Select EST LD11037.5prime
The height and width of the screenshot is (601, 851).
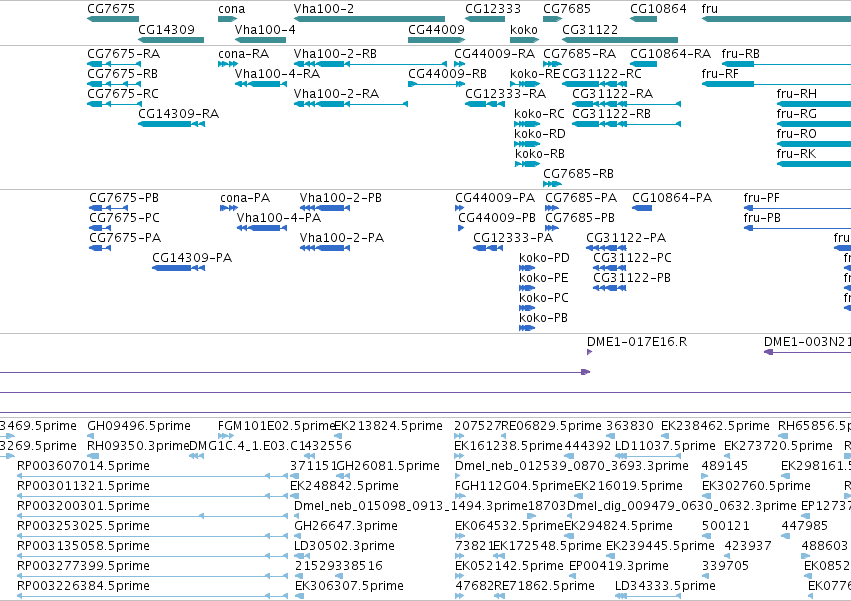click(648, 456)
